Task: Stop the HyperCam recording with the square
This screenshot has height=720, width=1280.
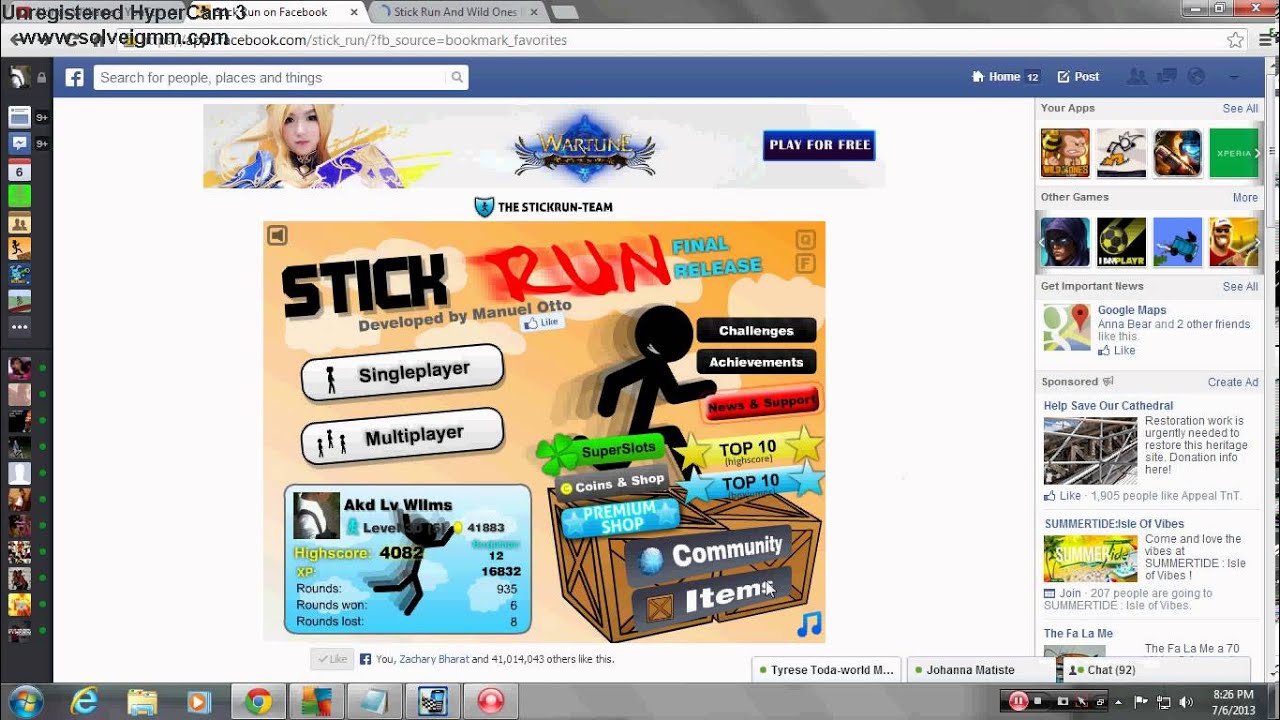Action: coord(1038,701)
